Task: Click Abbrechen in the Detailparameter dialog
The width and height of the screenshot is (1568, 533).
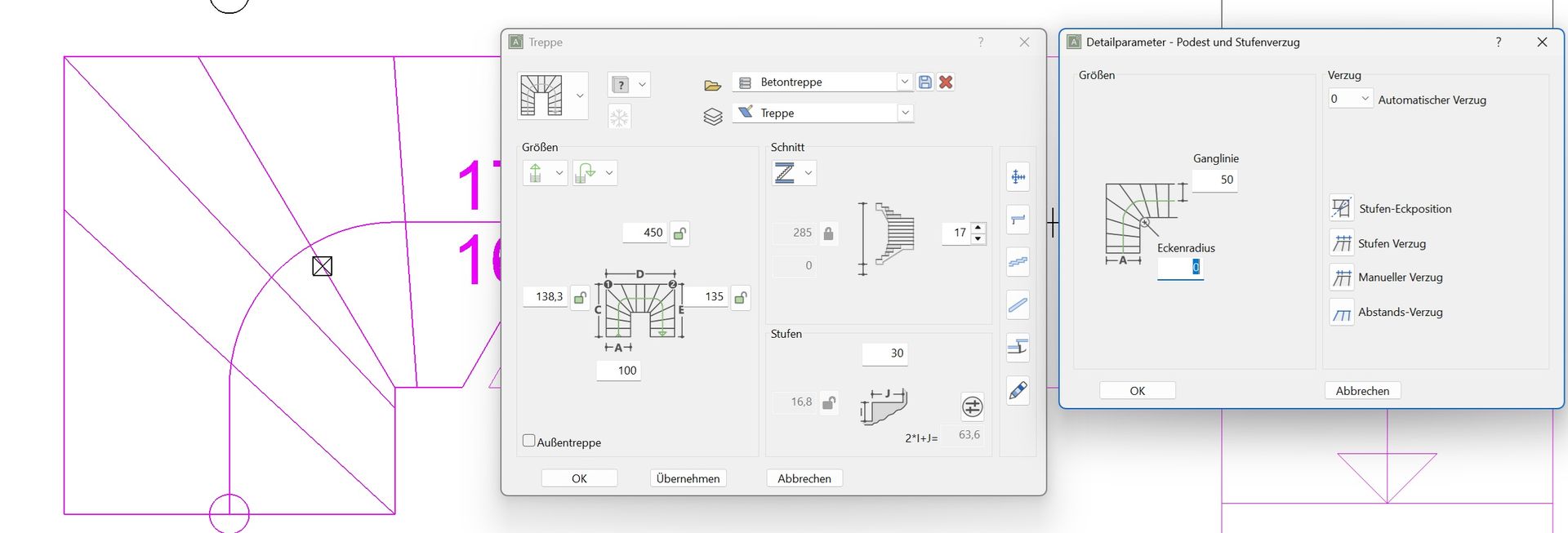Action: (1362, 391)
